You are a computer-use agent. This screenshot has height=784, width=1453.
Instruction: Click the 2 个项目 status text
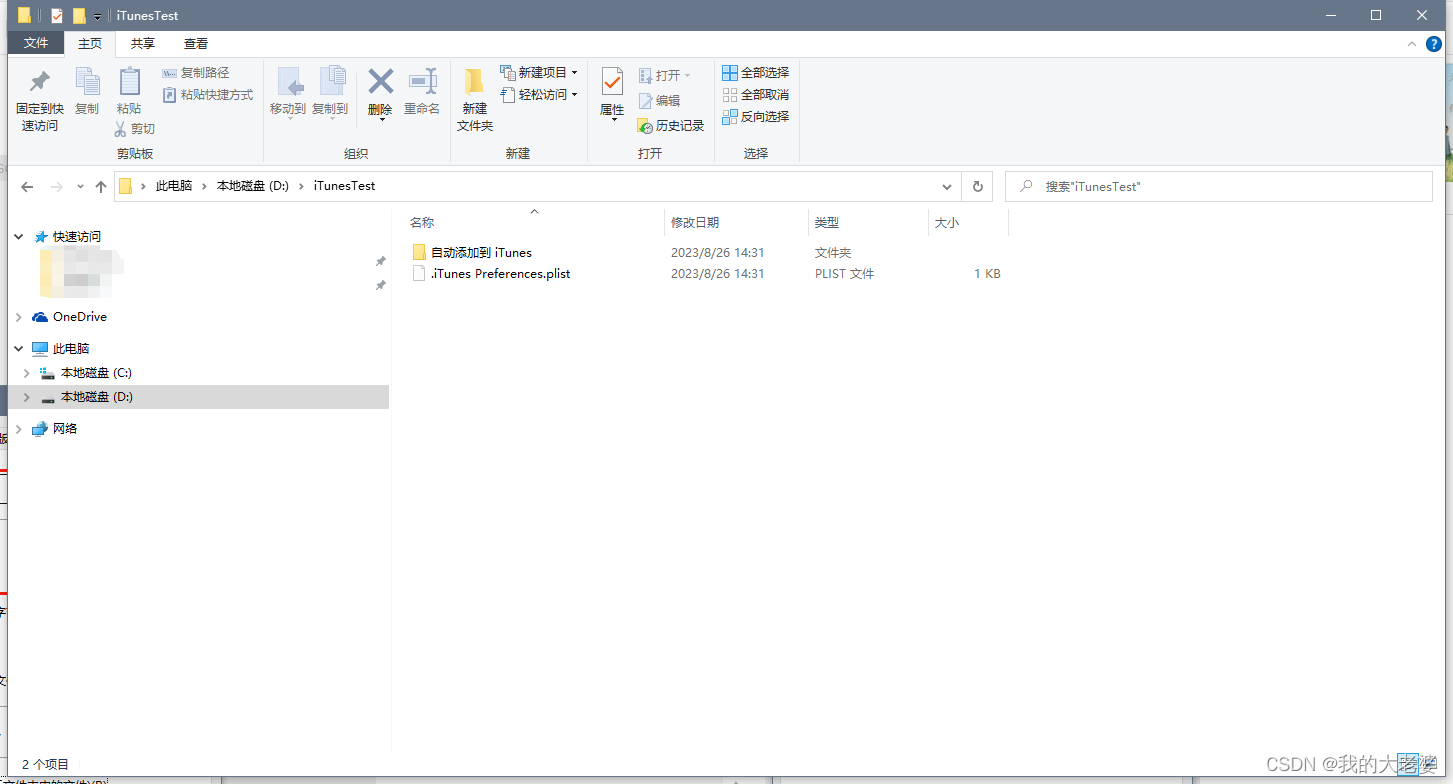pos(45,764)
